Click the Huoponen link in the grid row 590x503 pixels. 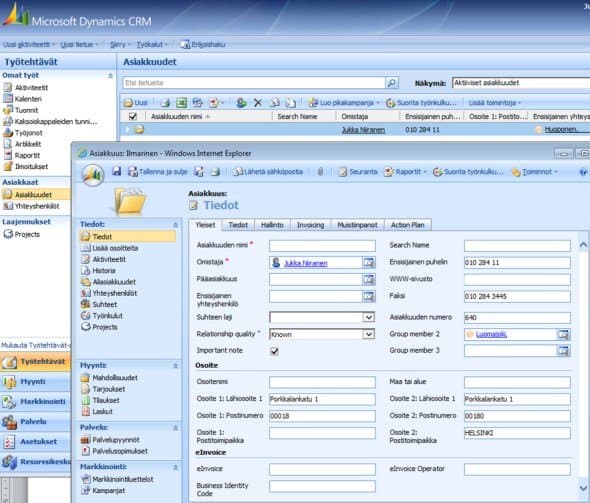coord(562,129)
